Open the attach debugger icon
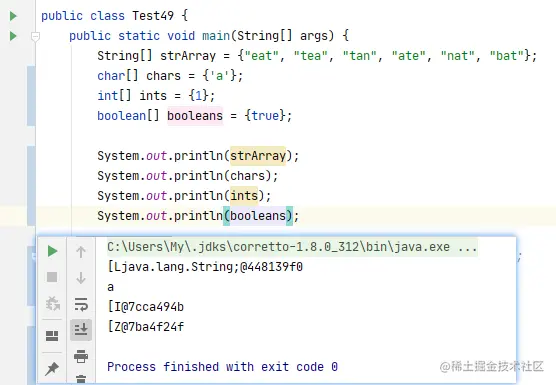This screenshot has width=556, height=385. (52, 303)
